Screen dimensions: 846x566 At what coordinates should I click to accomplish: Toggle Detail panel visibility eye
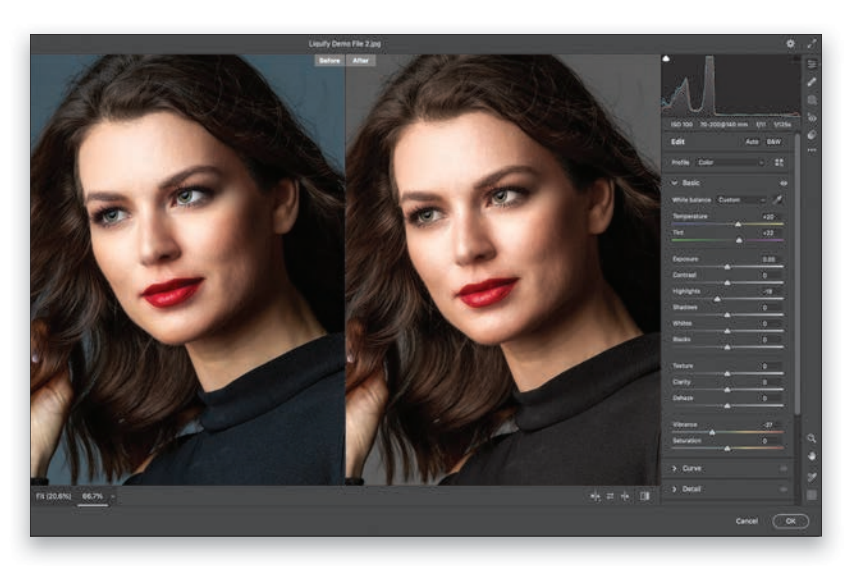point(783,489)
